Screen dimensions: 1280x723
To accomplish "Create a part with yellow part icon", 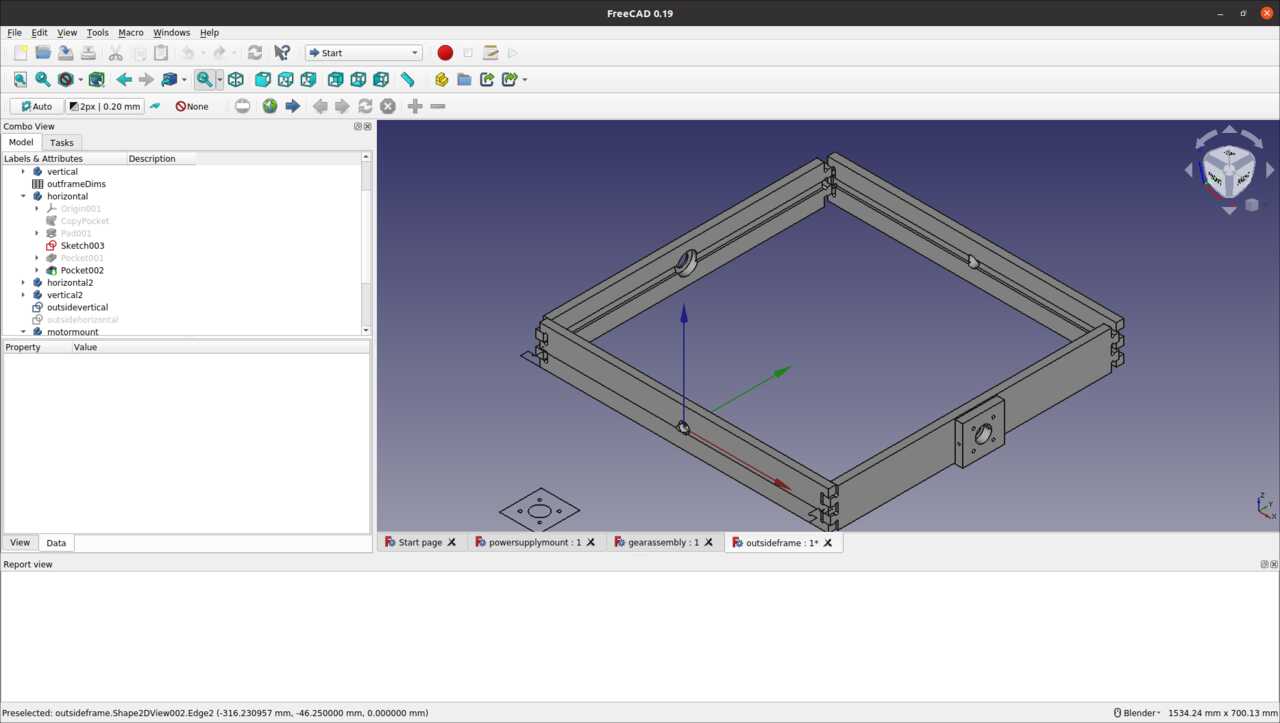I will tap(441, 79).
